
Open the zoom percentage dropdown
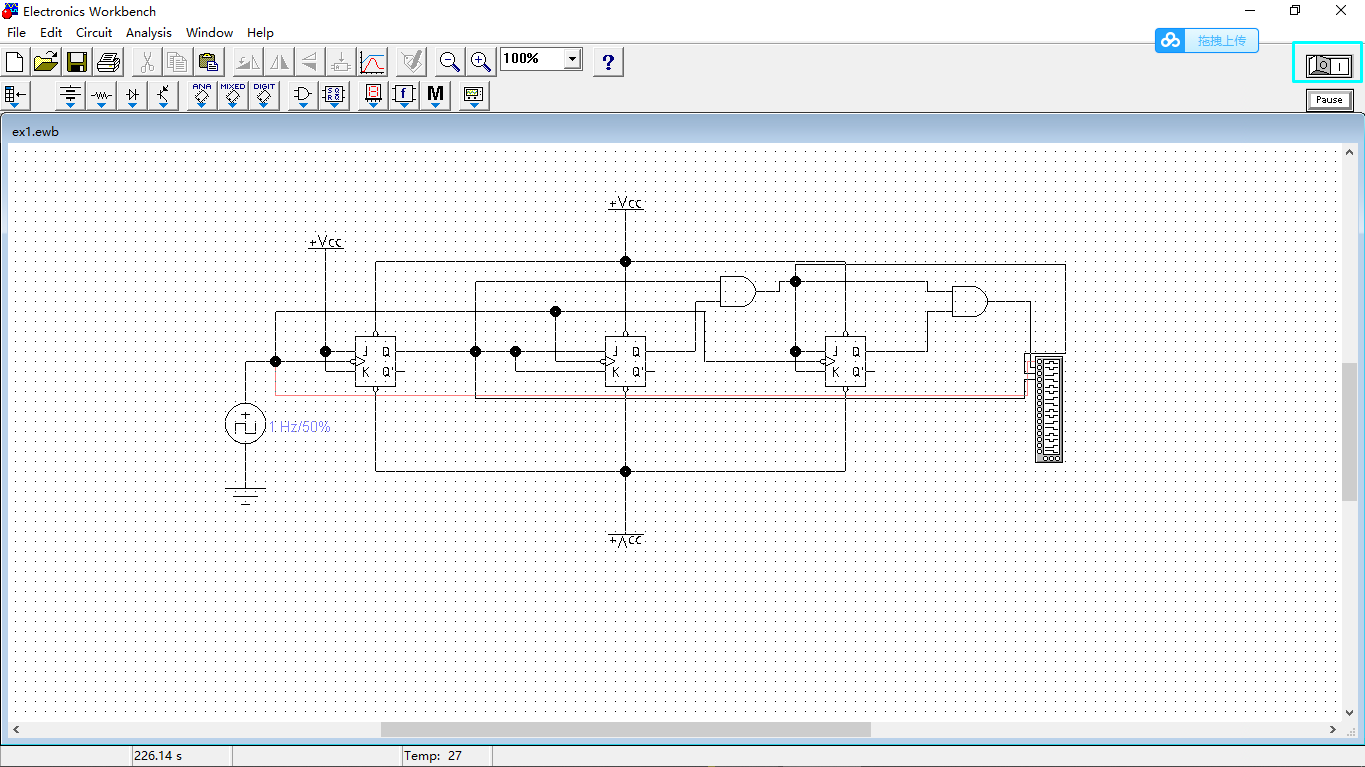[571, 58]
